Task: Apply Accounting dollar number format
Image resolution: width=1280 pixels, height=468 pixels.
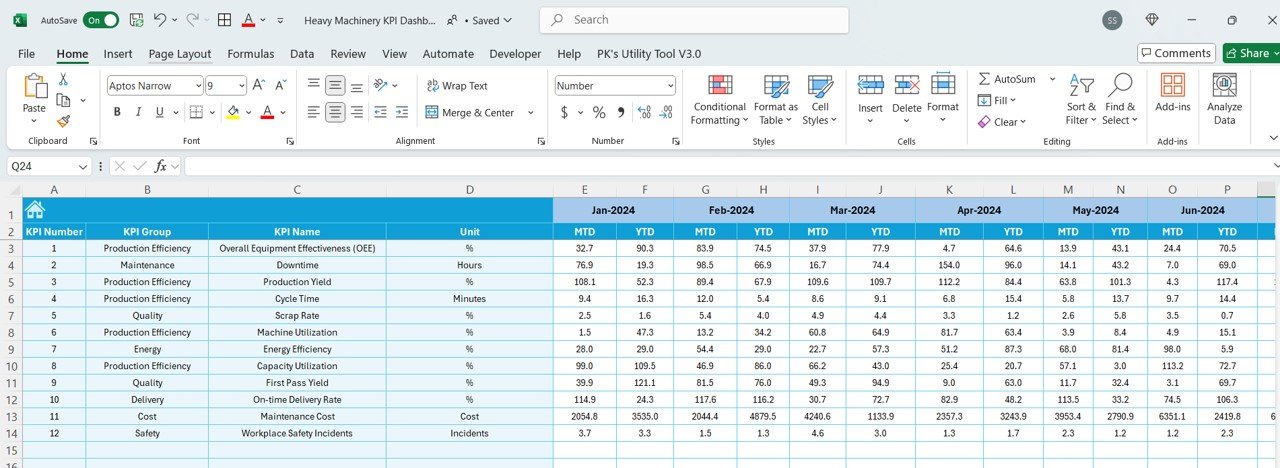Action: (x=563, y=113)
